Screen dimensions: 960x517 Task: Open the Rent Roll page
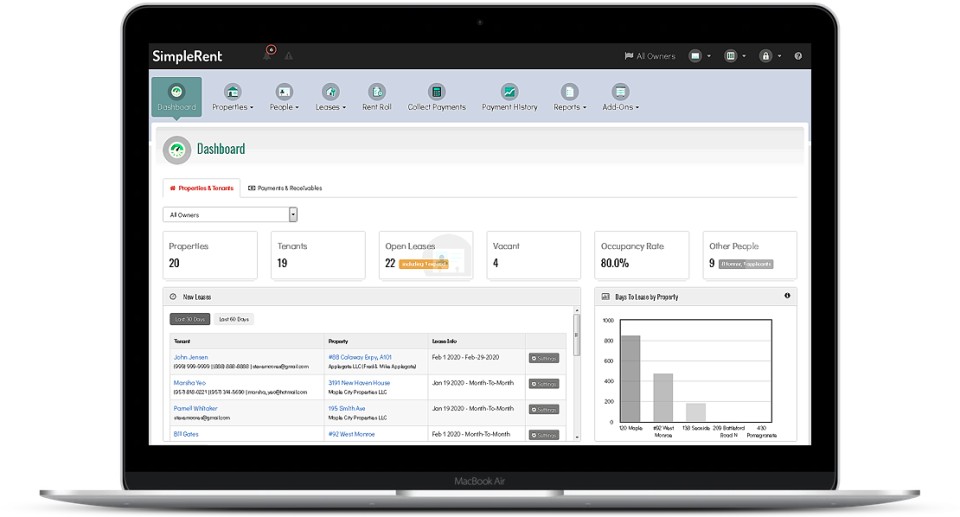point(377,97)
